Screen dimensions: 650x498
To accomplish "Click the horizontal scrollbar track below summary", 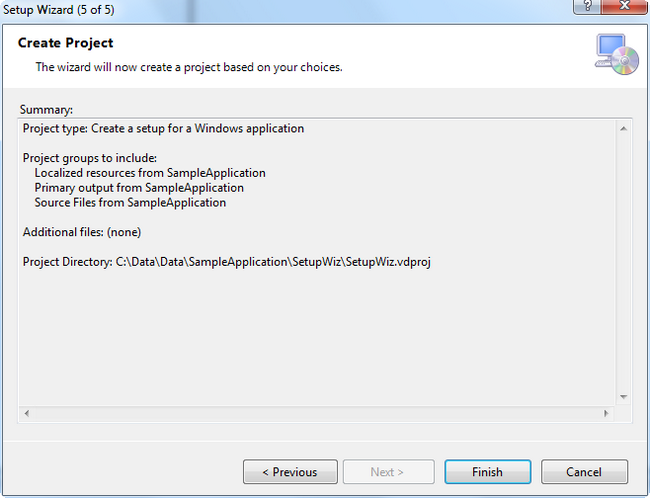I will pyautogui.click(x=317, y=413).
